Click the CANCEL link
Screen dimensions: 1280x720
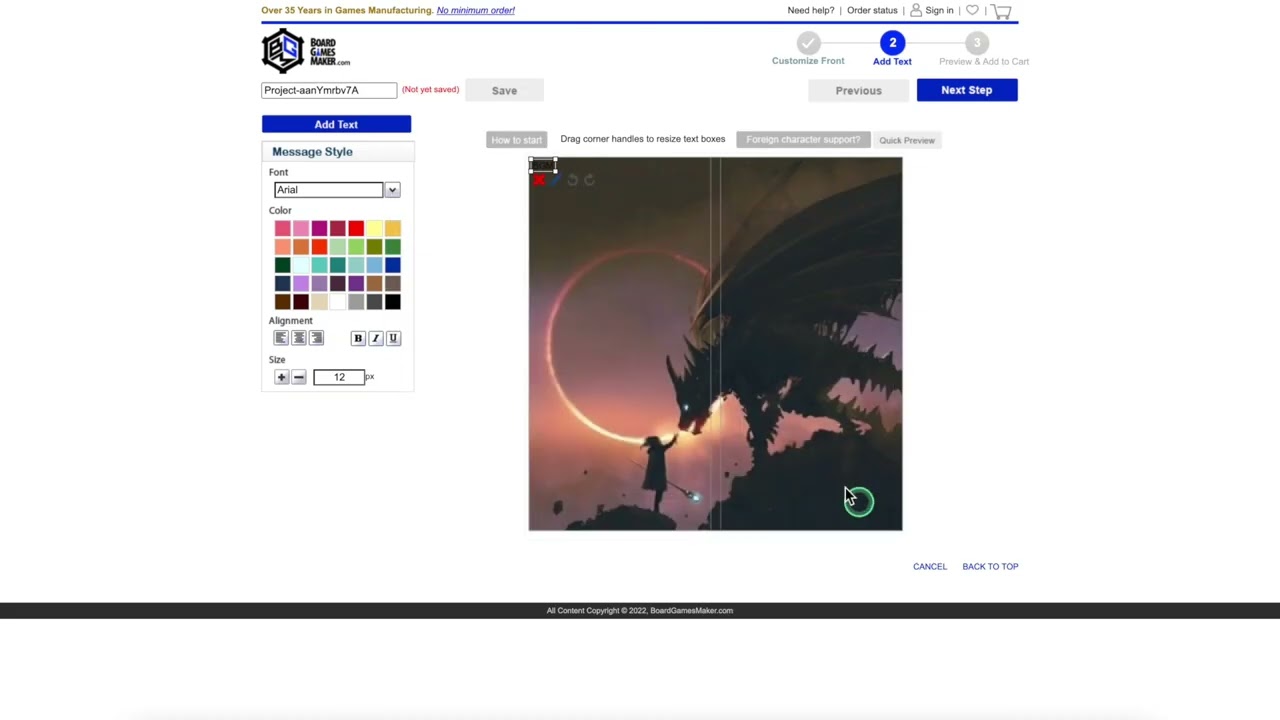[930, 567]
